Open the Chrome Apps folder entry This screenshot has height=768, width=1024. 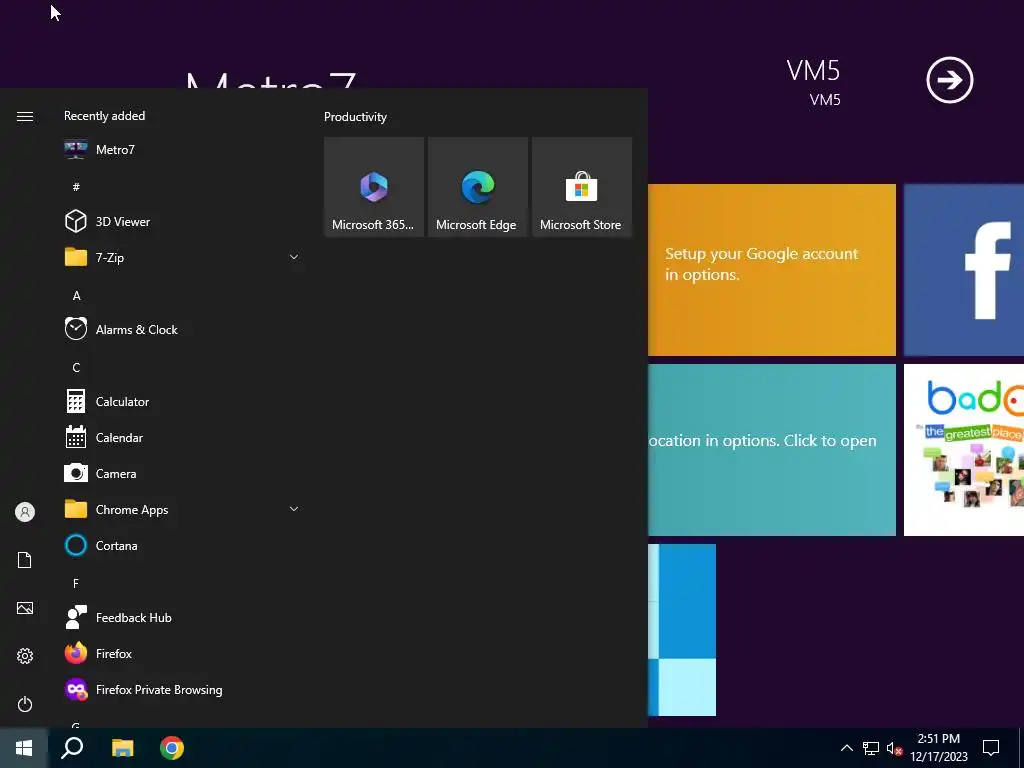[181, 509]
